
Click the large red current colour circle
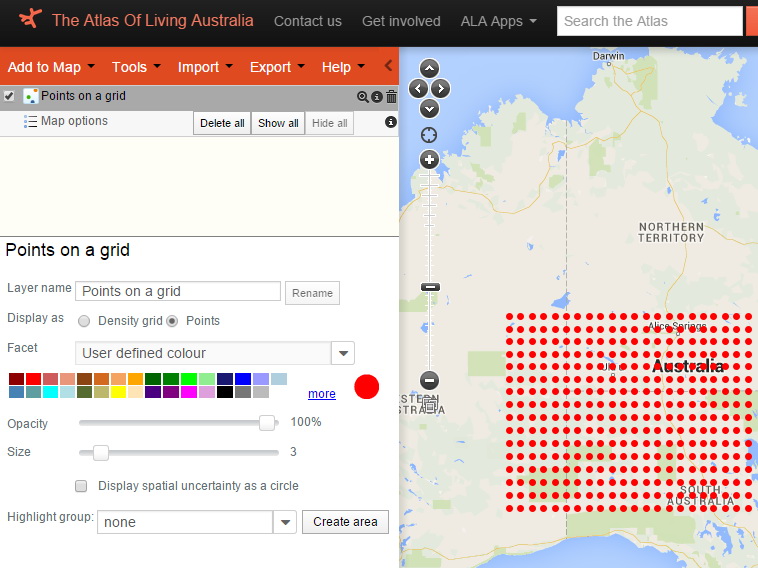click(x=366, y=387)
